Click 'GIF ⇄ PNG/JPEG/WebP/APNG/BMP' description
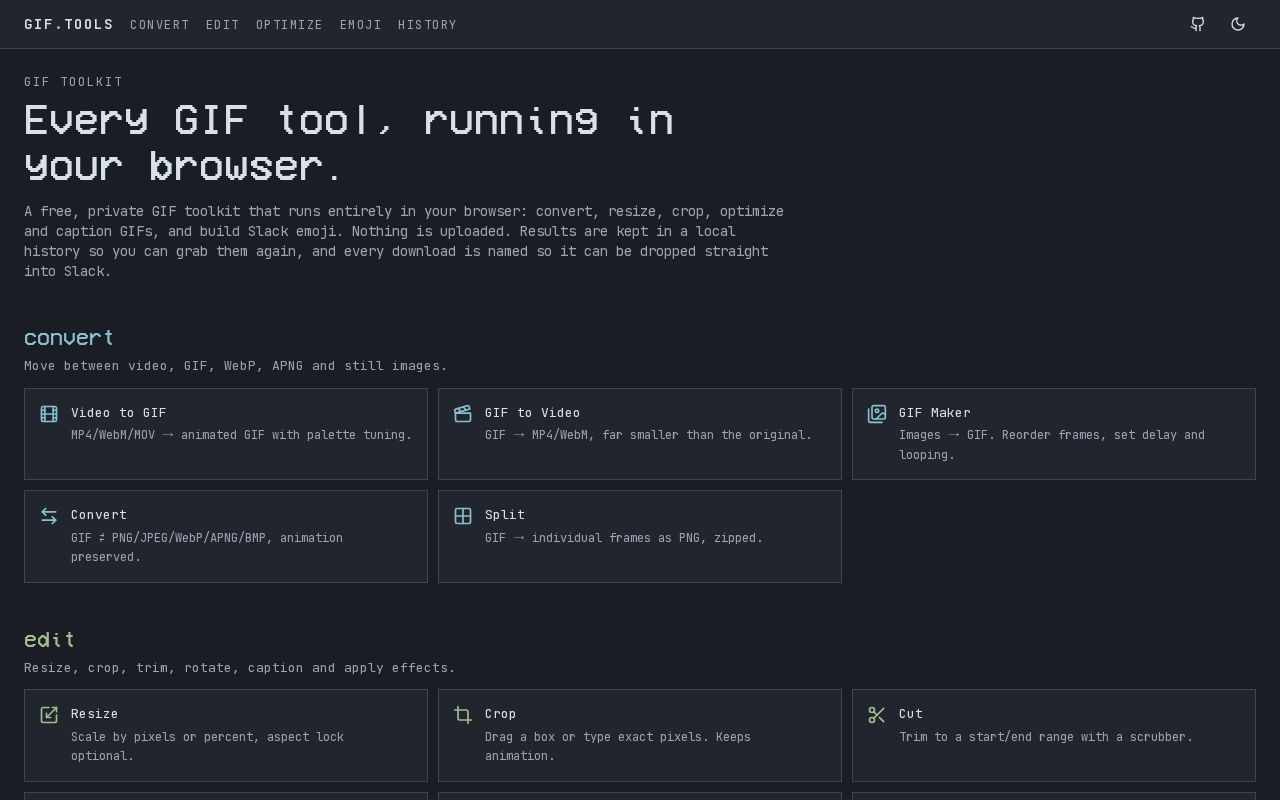 207,547
